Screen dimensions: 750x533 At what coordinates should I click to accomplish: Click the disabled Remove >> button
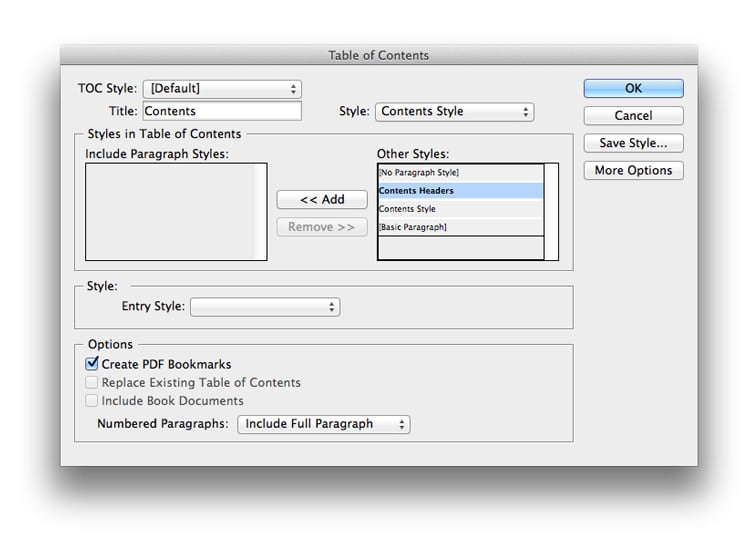click(322, 227)
